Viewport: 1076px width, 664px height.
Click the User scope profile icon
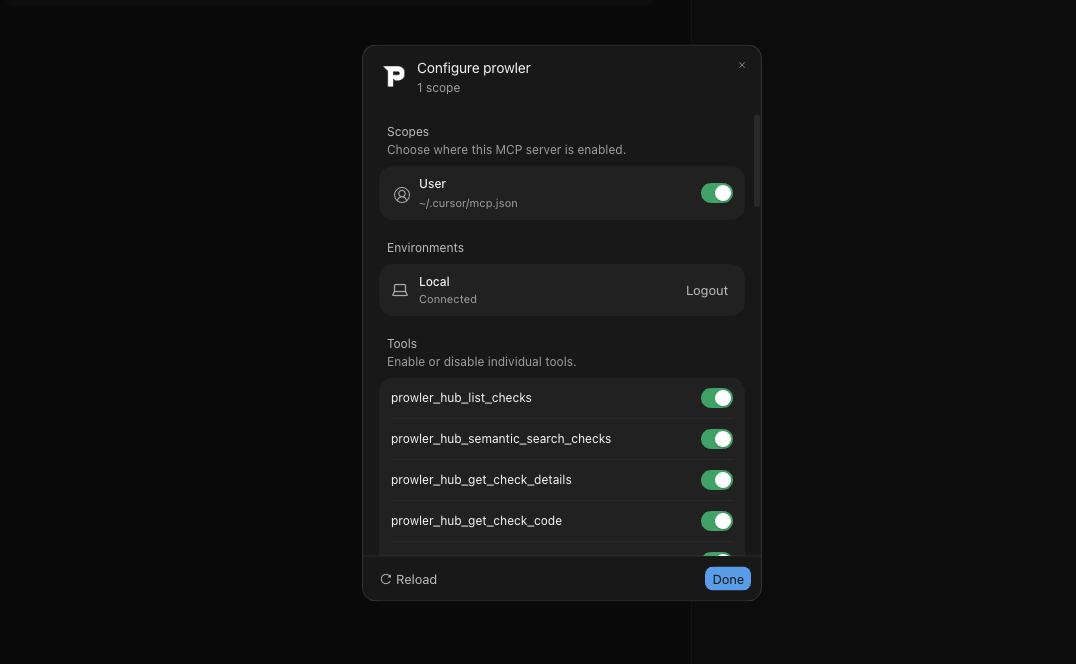(402, 195)
